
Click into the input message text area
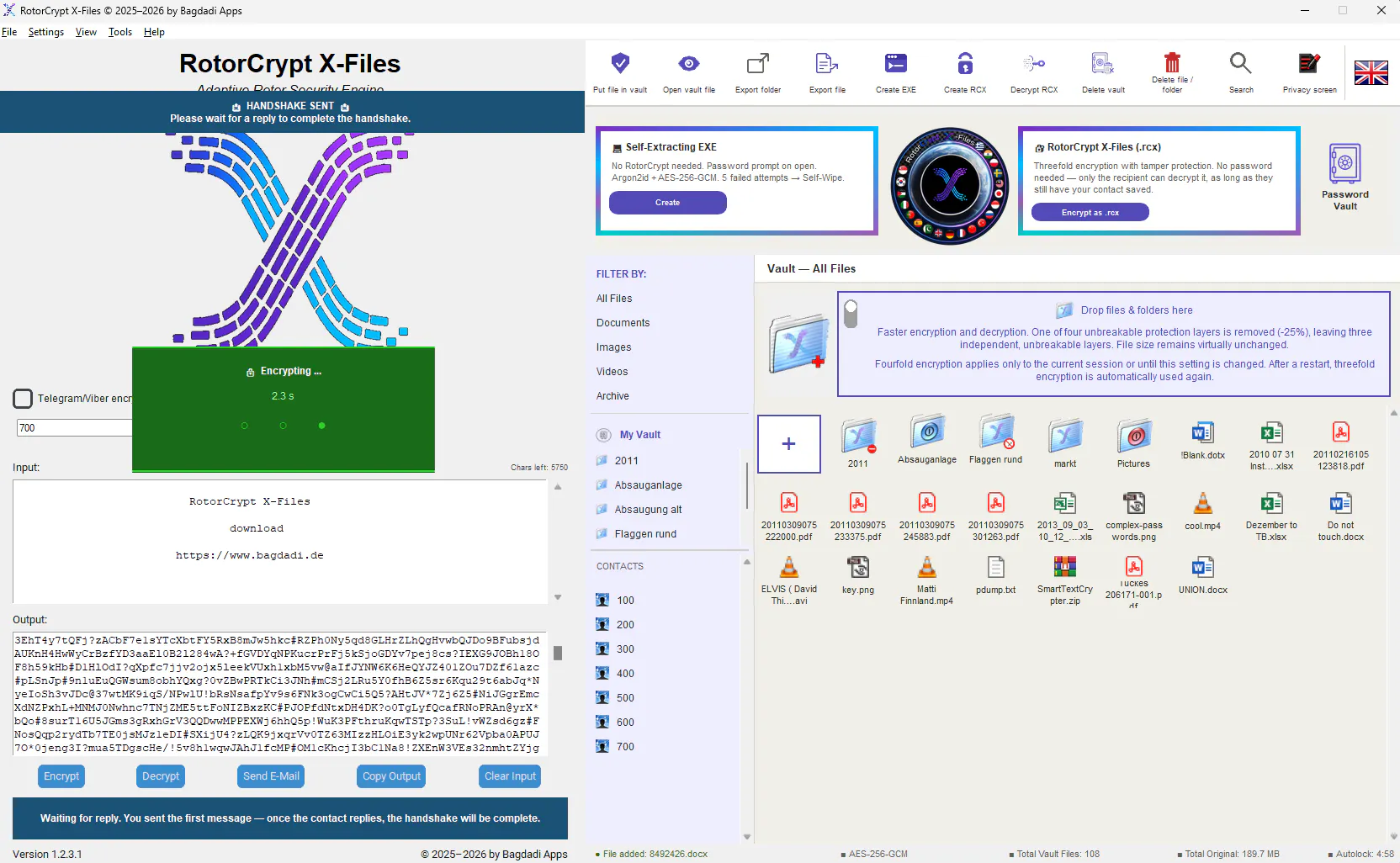coord(280,542)
